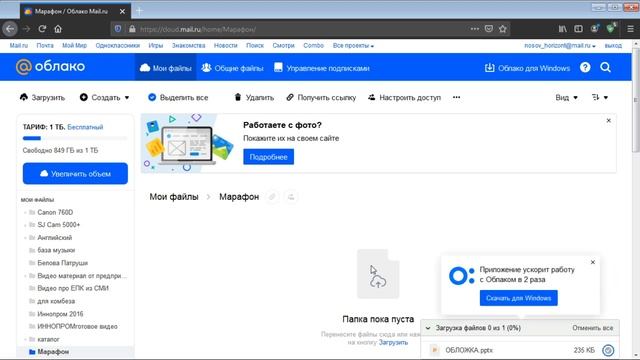Click Отменить все in upload panel
Screen dimensions: 640x360
pyautogui.click(x=592, y=328)
